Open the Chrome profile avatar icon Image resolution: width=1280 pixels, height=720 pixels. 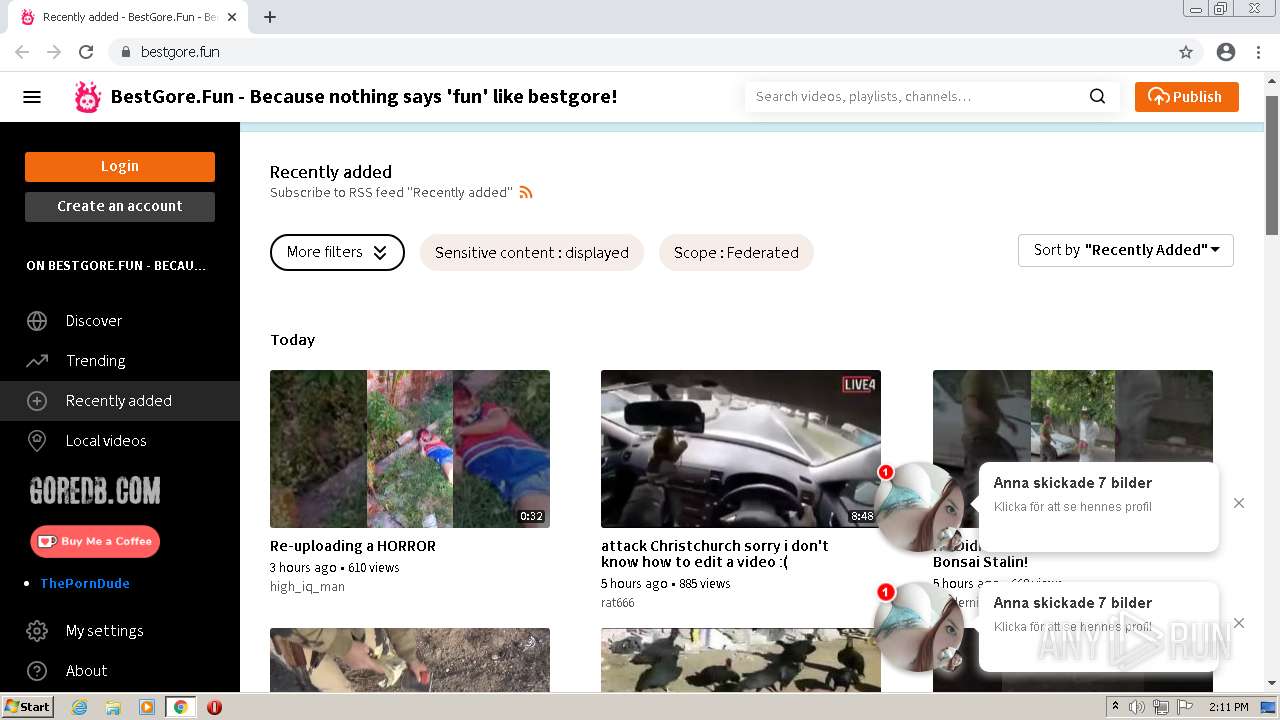pyautogui.click(x=1226, y=52)
